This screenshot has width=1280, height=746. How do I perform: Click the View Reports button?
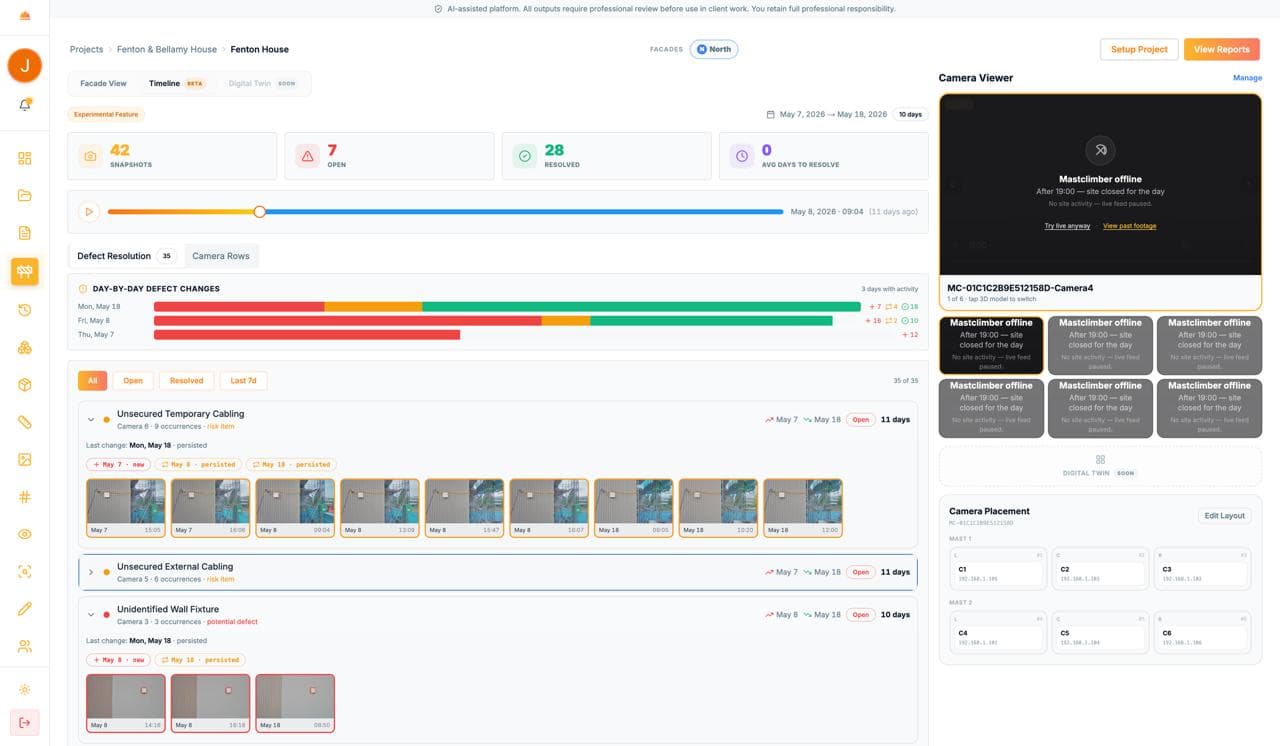tap(1222, 49)
